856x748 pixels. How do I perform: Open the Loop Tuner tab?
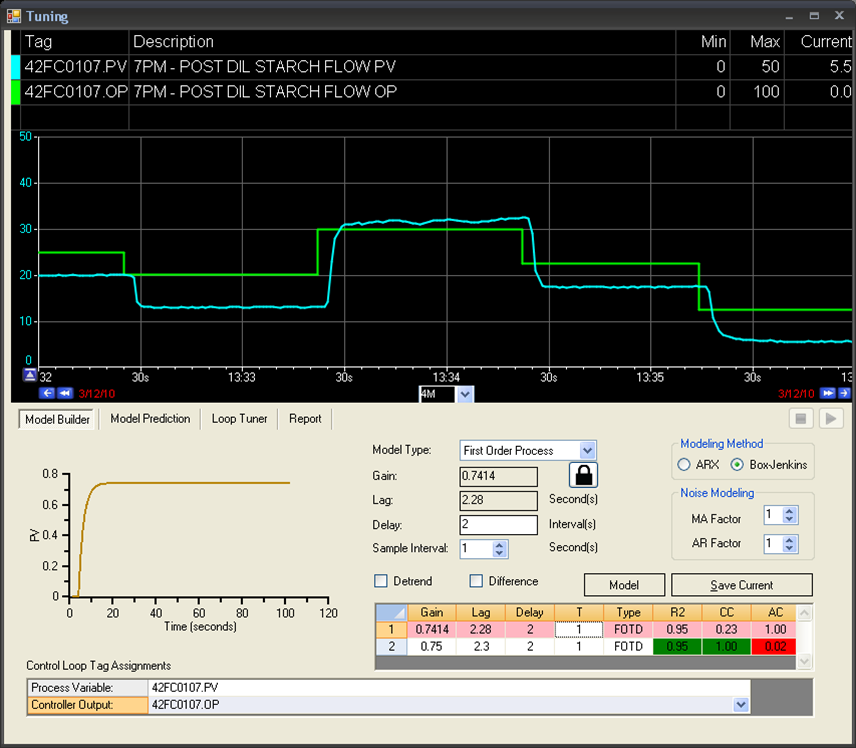point(239,419)
